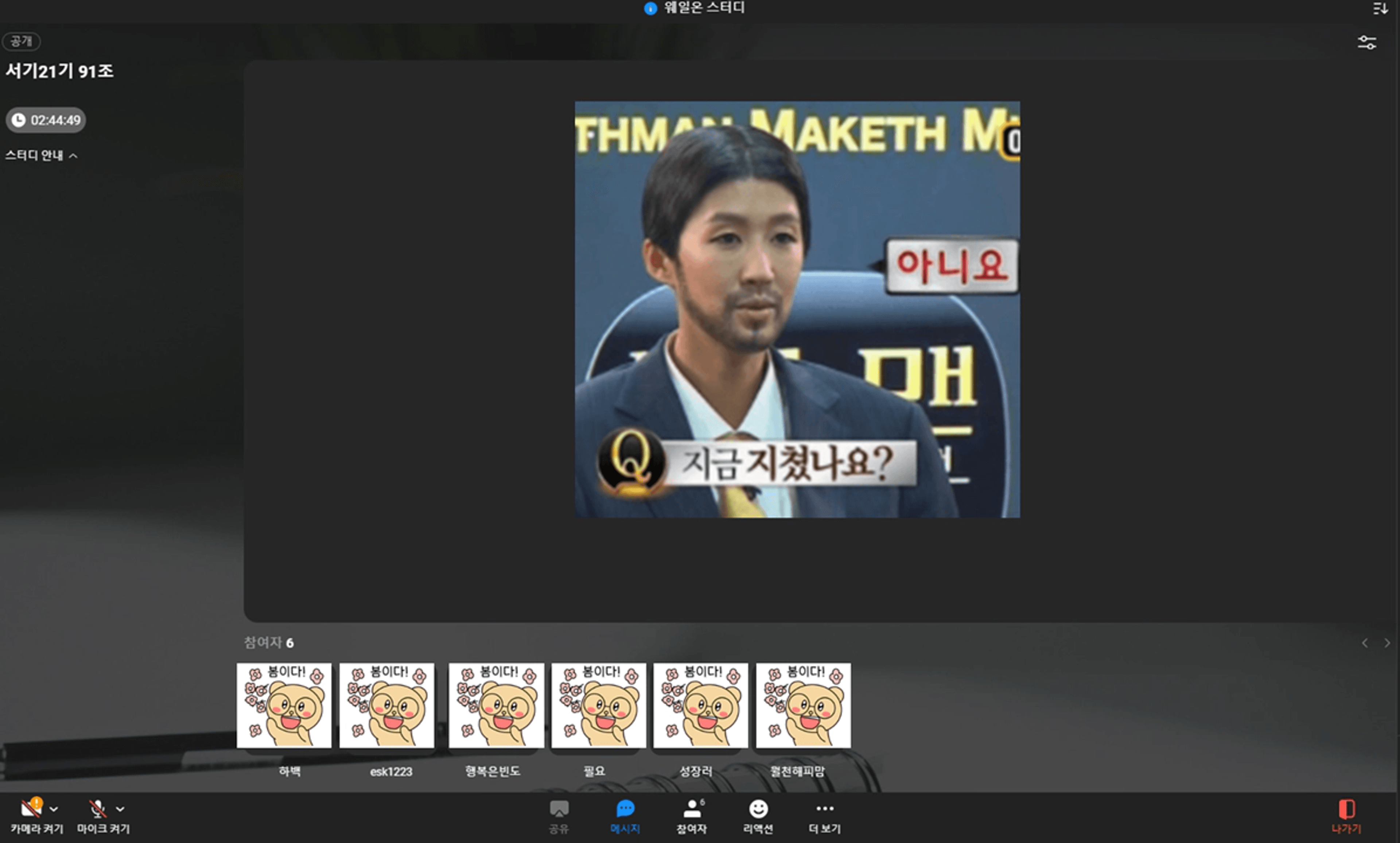This screenshot has width=1400, height=843.
Task: Click the 공개 public badge
Action: click(x=21, y=41)
